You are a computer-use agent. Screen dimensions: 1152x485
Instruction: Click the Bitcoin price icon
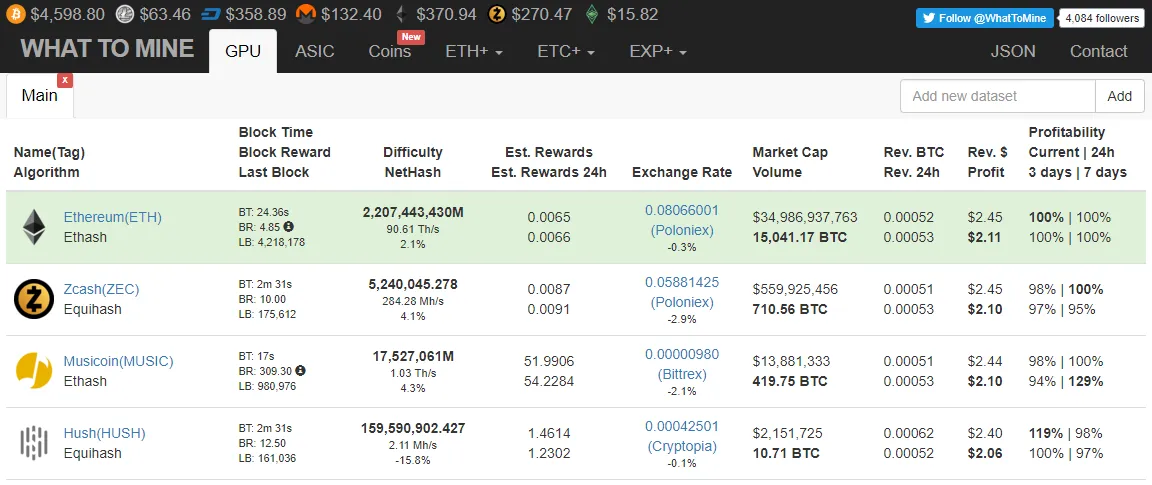tap(15, 14)
